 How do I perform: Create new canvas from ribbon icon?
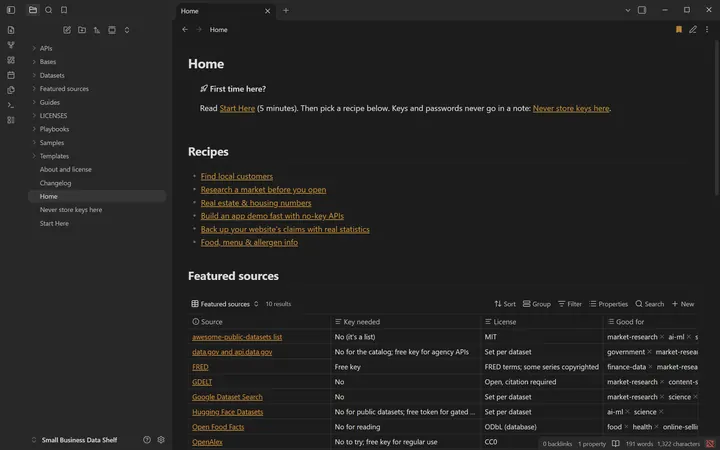pyautogui.click(x=11, y=60)
